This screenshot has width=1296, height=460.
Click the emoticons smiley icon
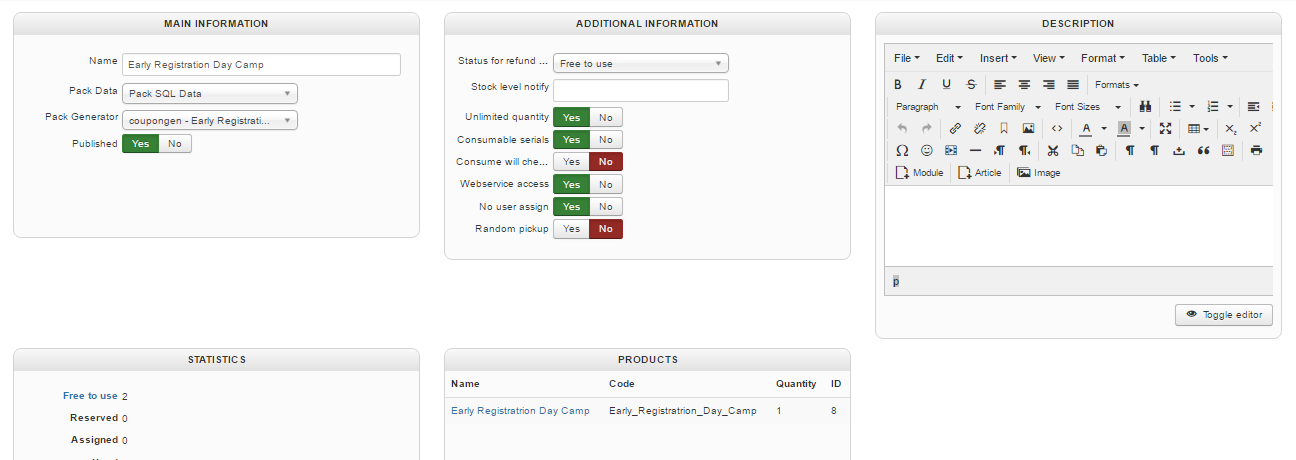click(927, 151)
